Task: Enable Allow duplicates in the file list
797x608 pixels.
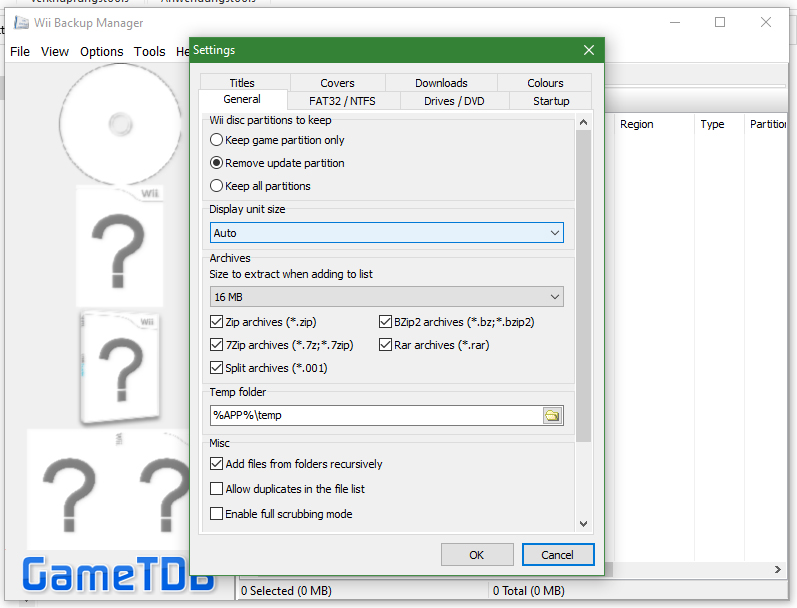Action: click(287, 489)
